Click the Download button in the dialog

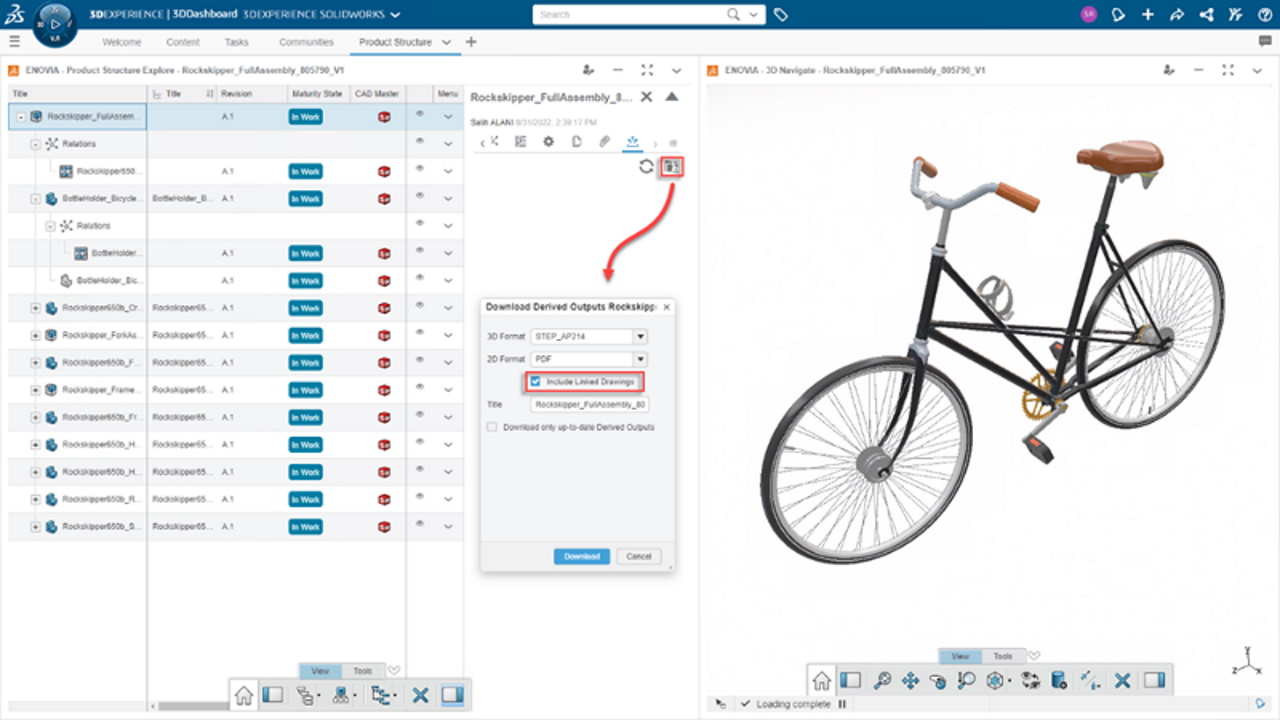click(x=581, y=556)
